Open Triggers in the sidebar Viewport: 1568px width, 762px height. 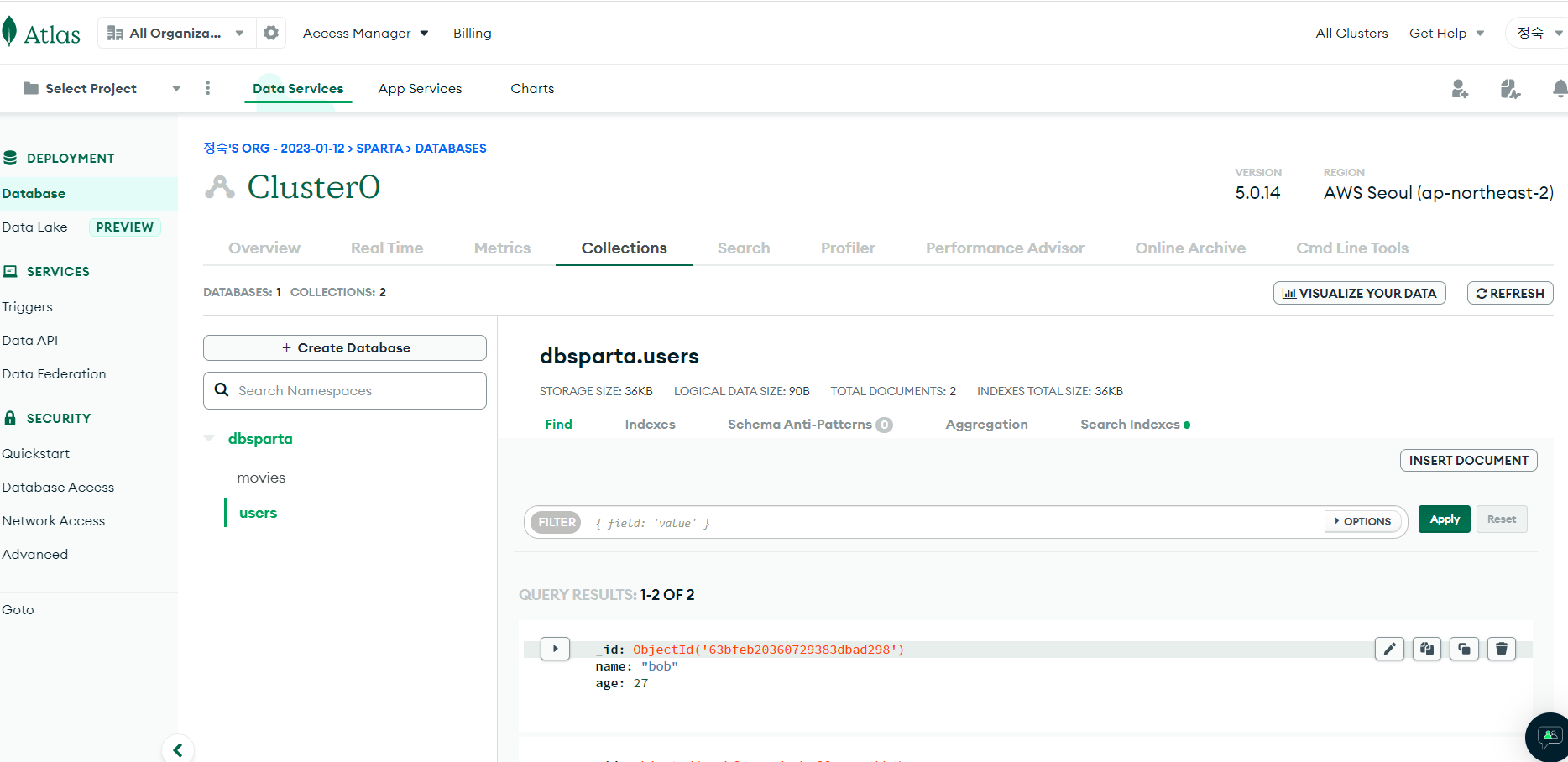click(x=27, y=306)
